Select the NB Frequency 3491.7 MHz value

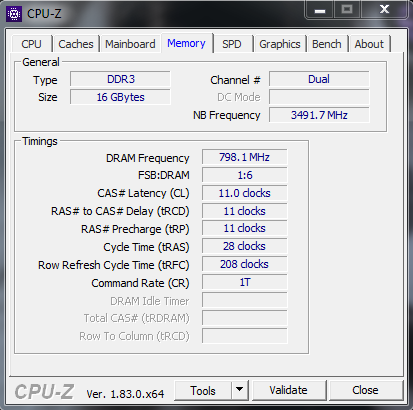[319, 115]
